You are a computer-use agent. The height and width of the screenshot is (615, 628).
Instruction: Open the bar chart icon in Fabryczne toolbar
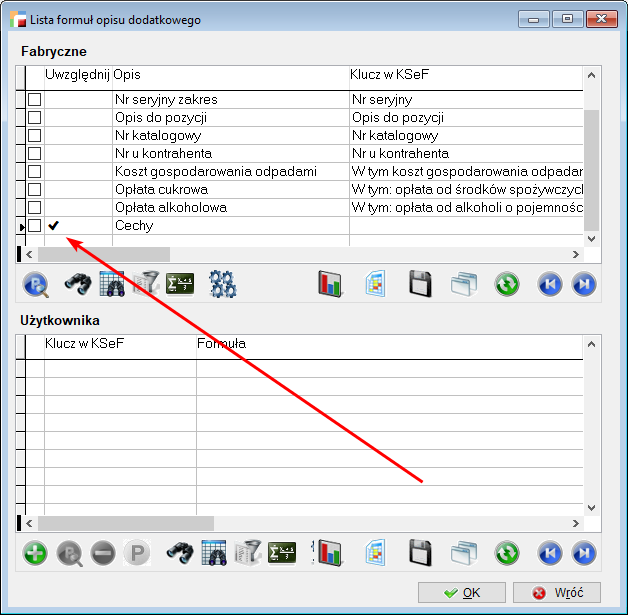pos(330,284)
